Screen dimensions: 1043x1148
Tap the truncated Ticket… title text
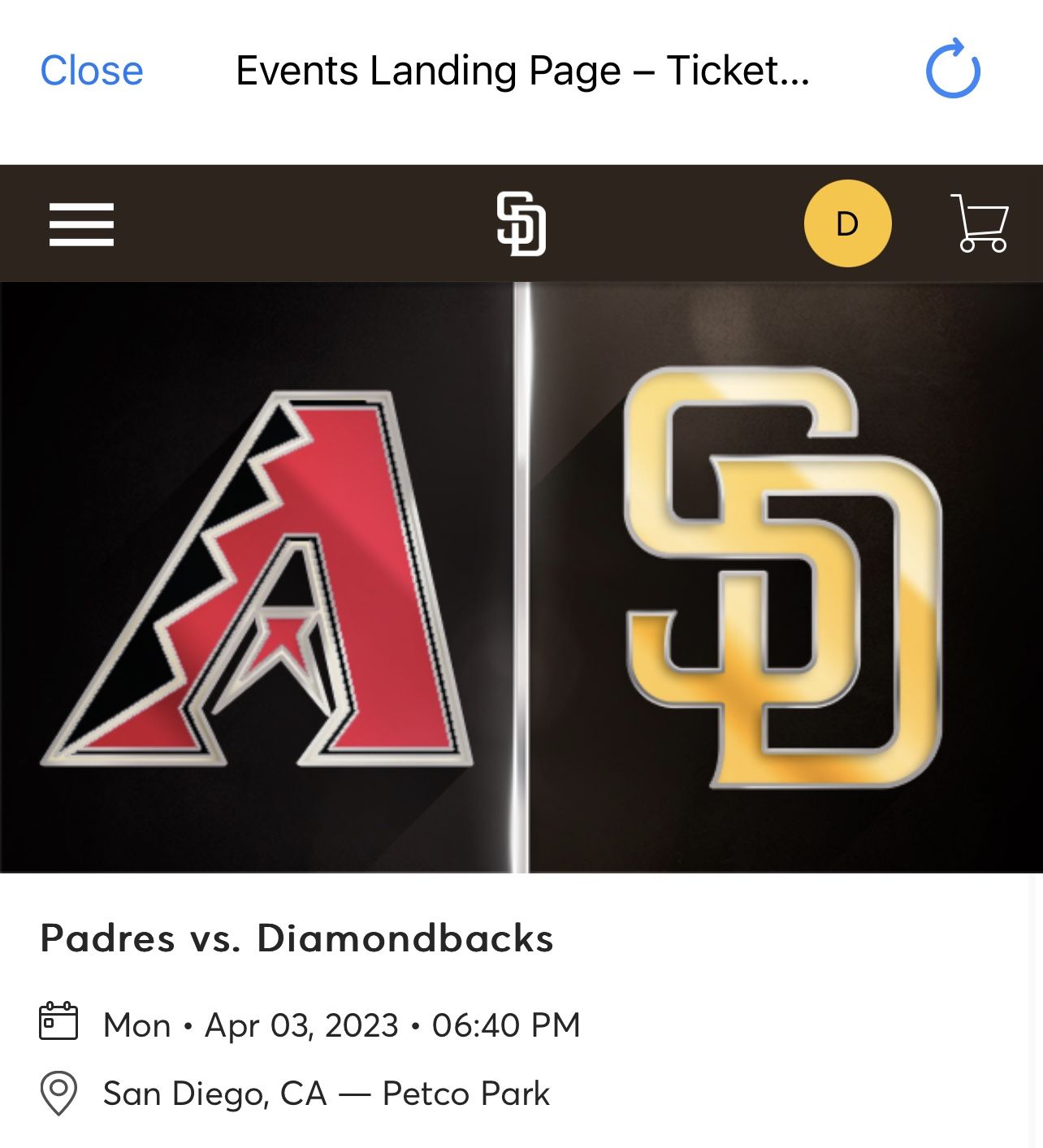pyautogui.click(x=738, y=71)
